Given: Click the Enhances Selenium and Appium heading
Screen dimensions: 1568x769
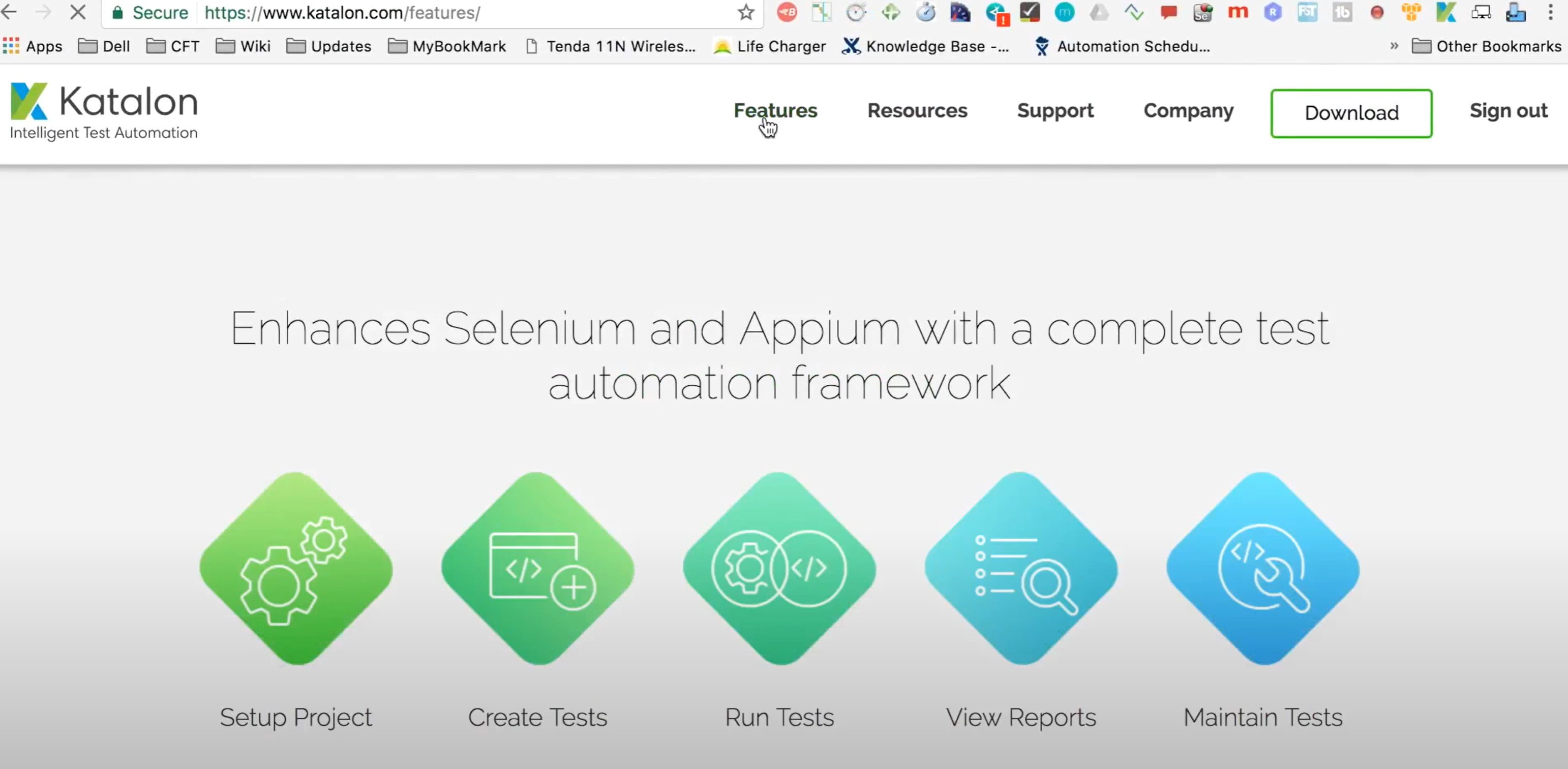Looking at the screenshot, I should pyautogui.click(x=780, y=355).
